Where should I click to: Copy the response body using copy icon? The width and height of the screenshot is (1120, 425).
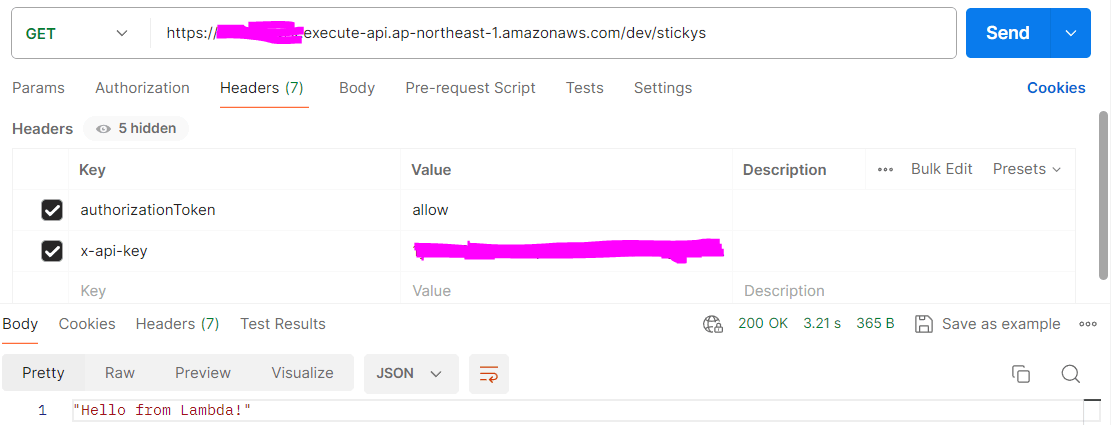pos(1021,374)
